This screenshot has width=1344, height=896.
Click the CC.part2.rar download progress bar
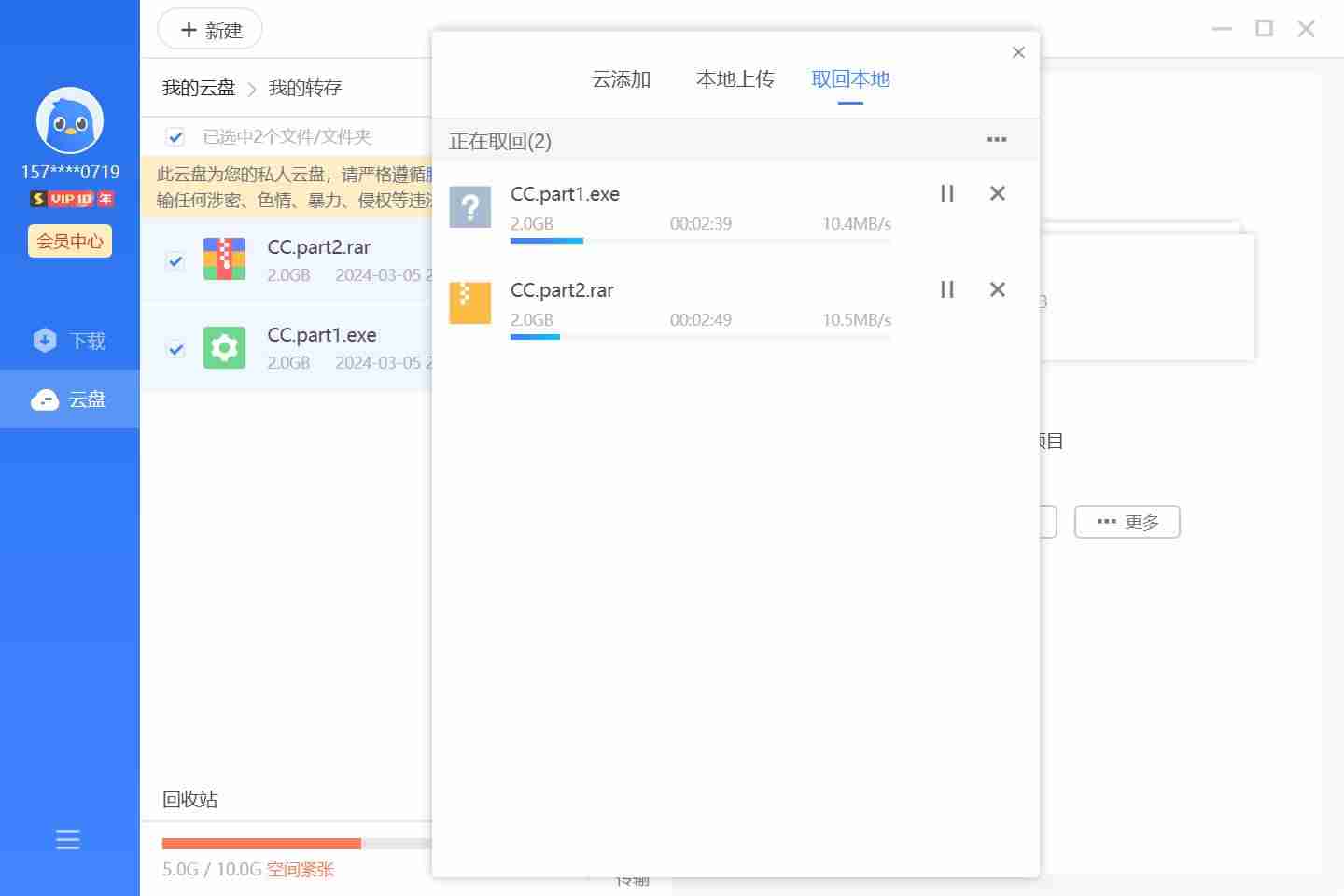[701, 337]
